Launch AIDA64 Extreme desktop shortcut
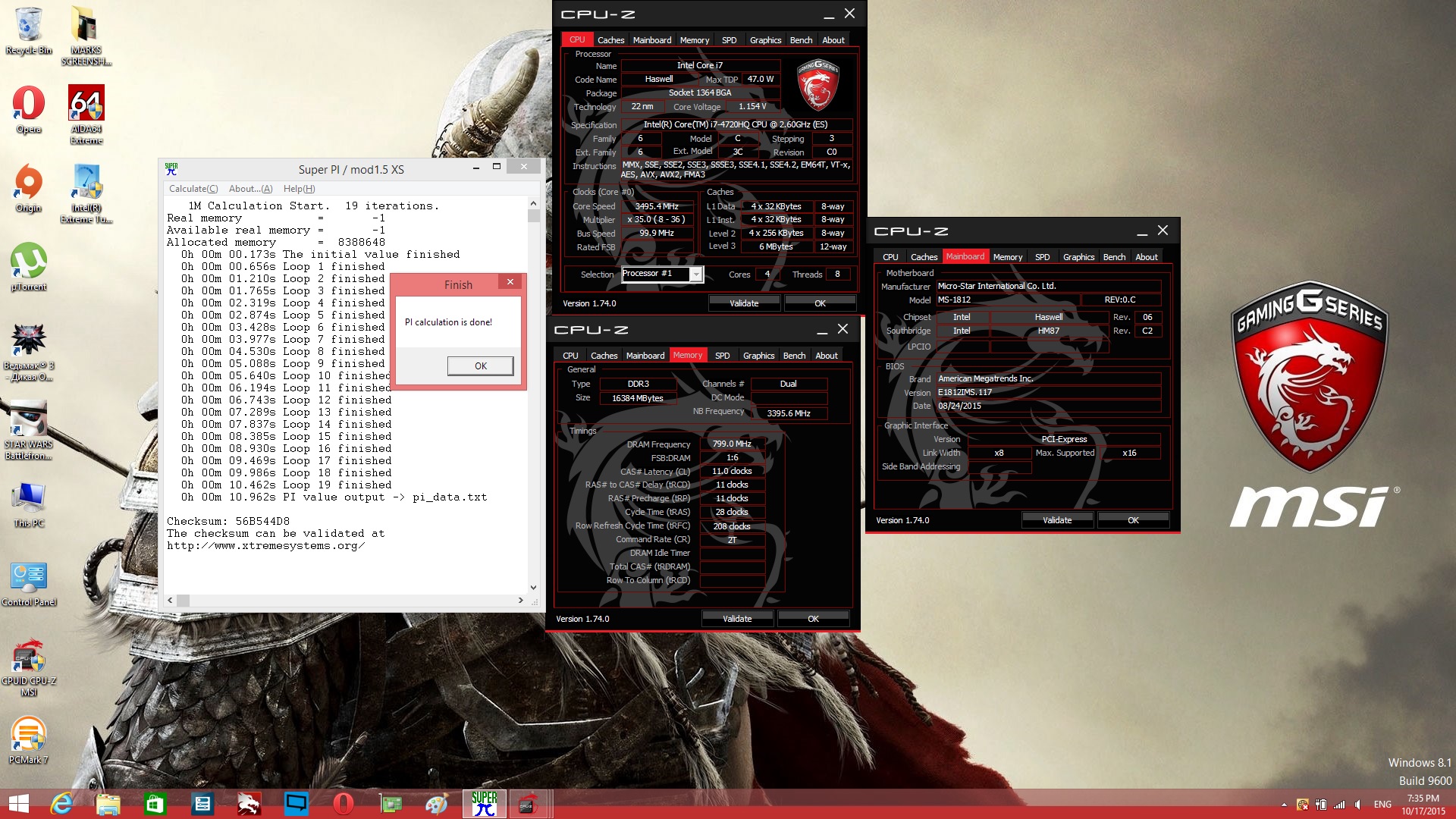Viewport: 1456px width, 819px height. coord(86,115)
